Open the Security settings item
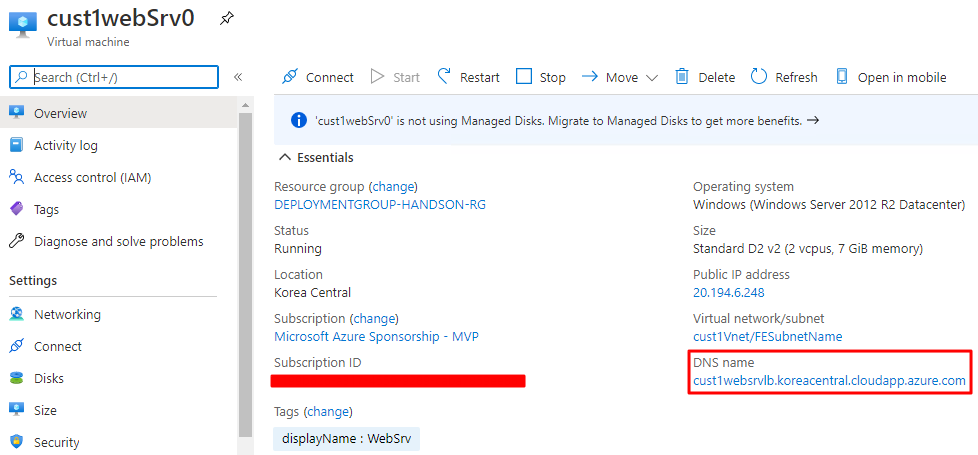 [x=119, y=442]
